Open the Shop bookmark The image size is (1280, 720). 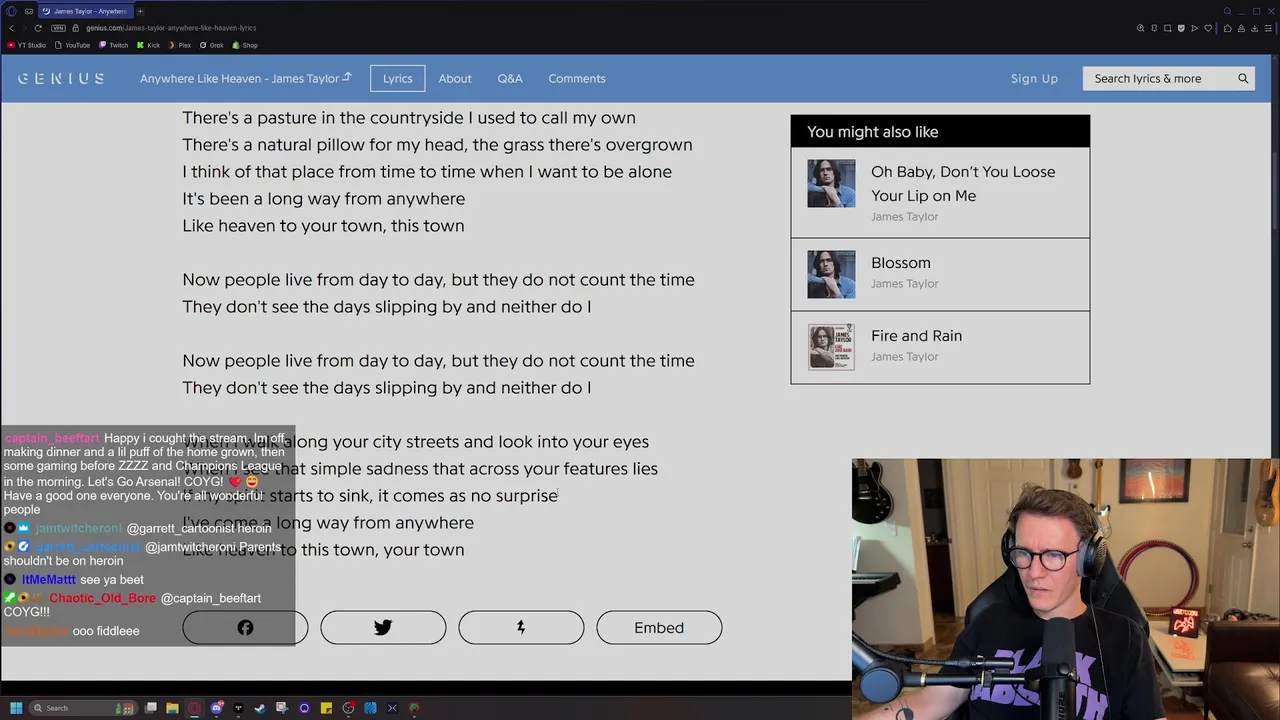click(x=245, y=45)
